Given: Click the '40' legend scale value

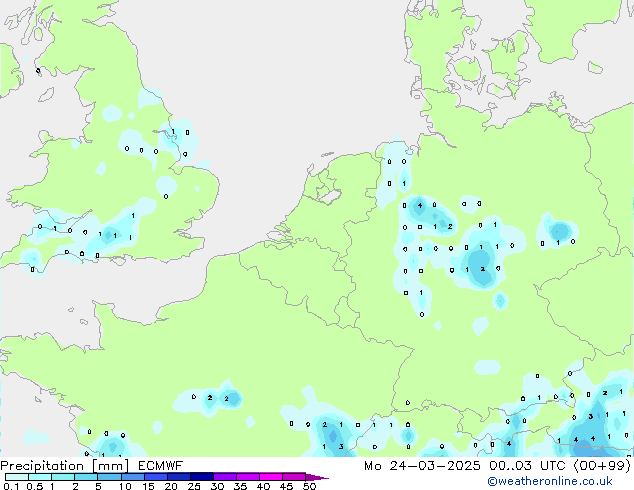Looking at the screenshot, I should tap(263, 486).
